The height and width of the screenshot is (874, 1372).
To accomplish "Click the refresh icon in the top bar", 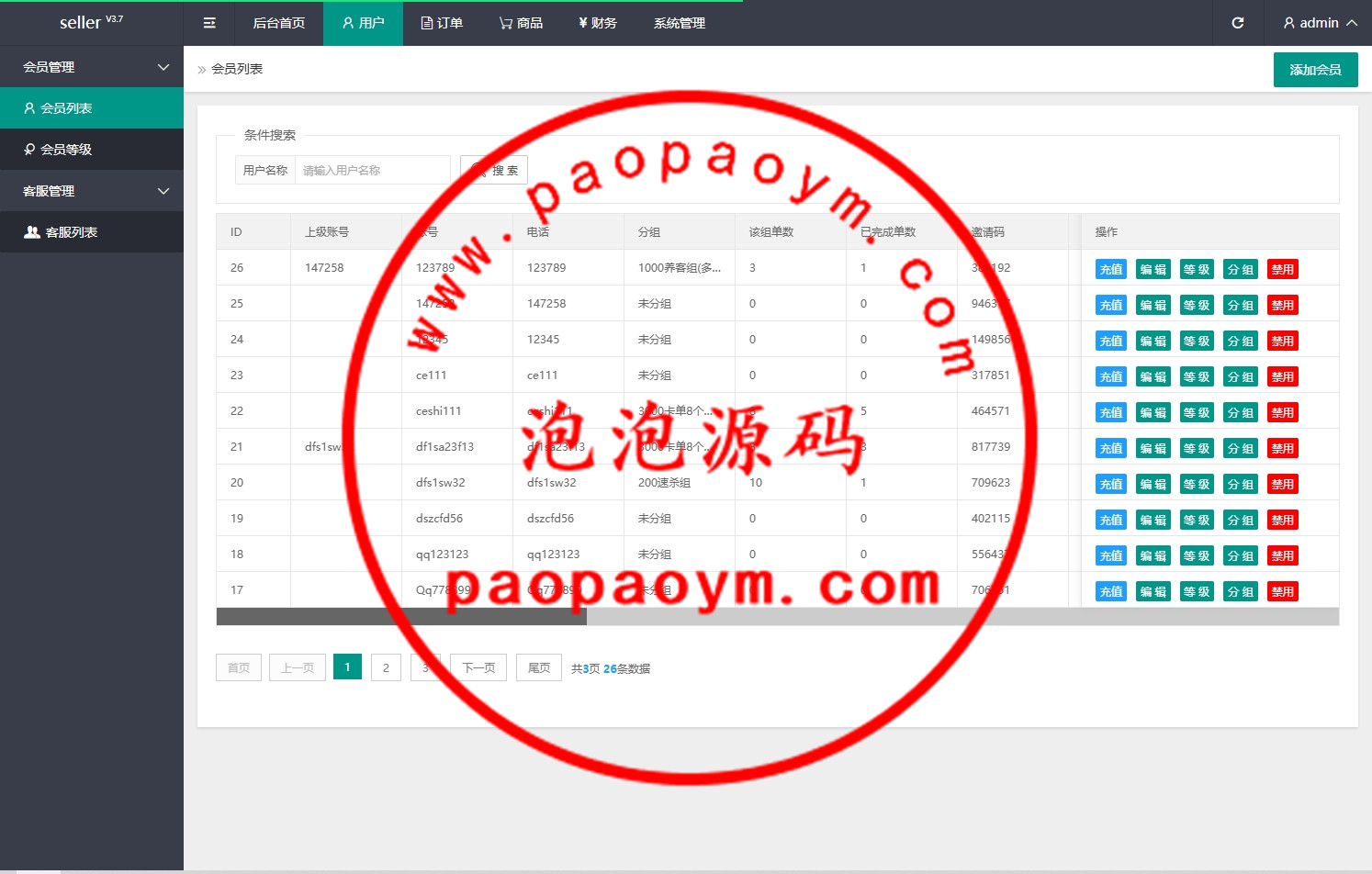I will [1237, 23].
